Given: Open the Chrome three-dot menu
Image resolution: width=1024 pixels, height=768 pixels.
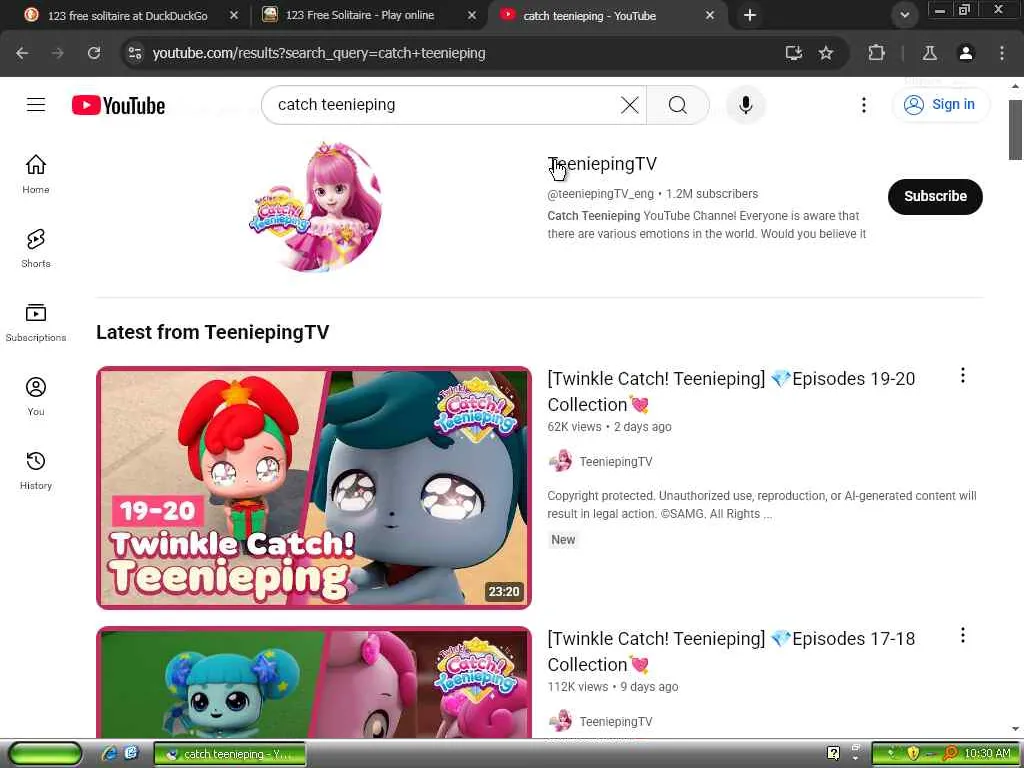Looking at the screenshot, I should coord(1002,53).
